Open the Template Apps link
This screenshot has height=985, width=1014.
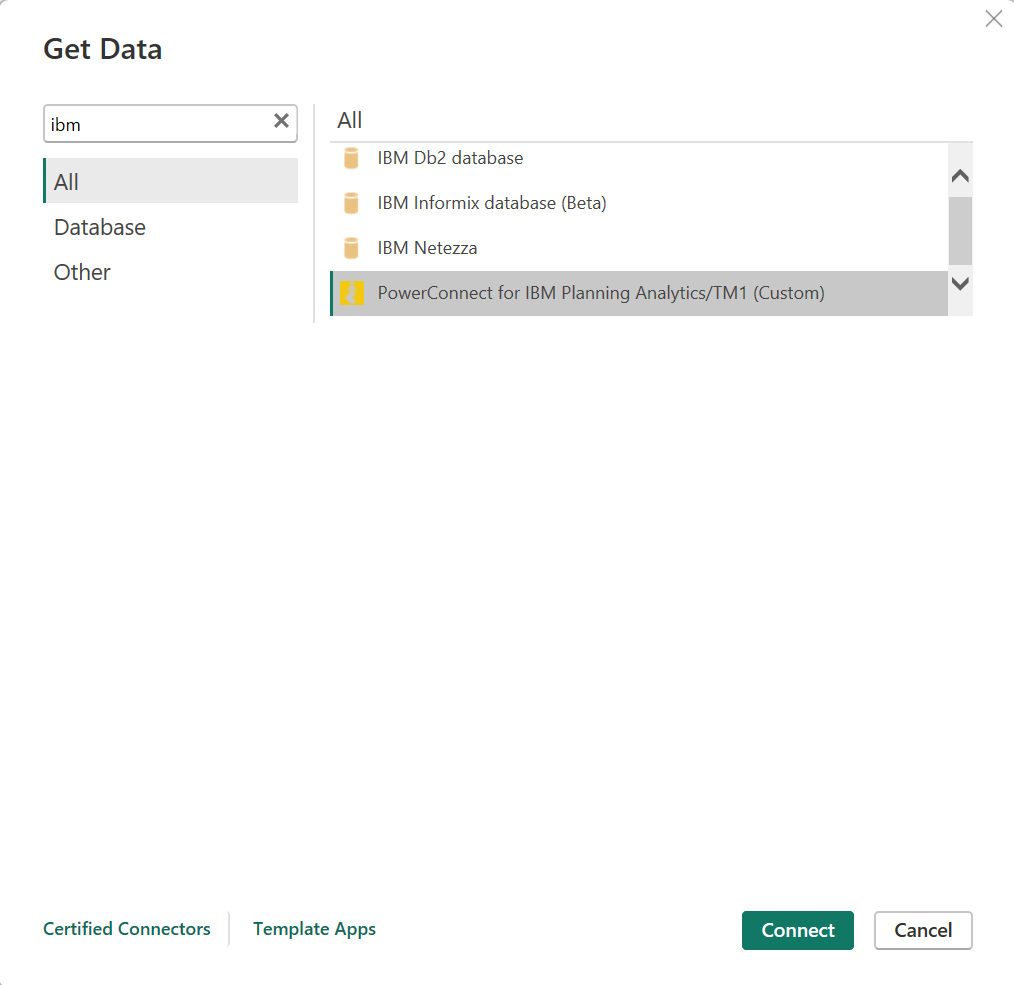(314, 929)
